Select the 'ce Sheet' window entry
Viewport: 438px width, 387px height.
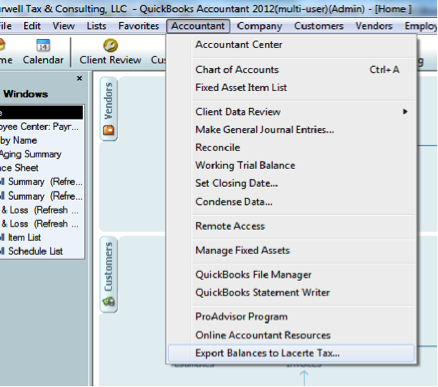point(41,168)
